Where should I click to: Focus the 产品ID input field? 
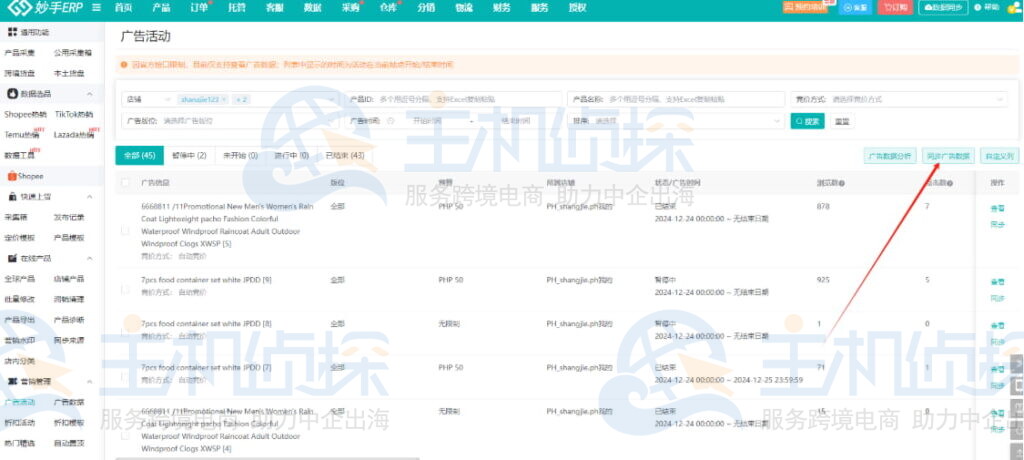point(453,99)
